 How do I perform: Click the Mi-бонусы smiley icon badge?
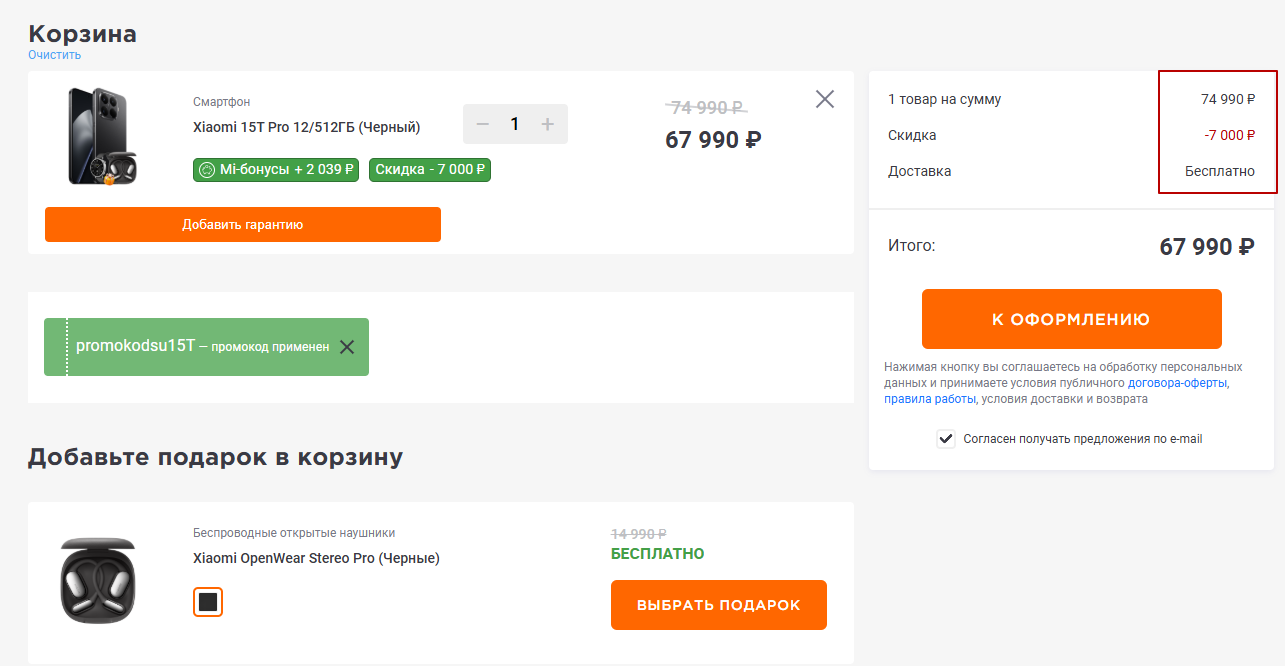tap(208, 170)
